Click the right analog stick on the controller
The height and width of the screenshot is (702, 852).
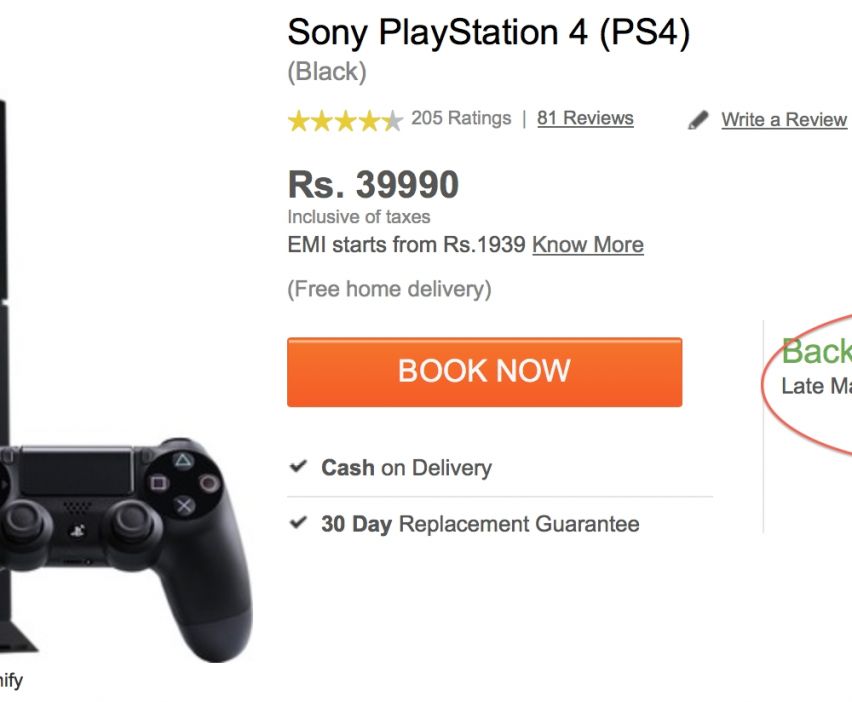coord(129,523)
